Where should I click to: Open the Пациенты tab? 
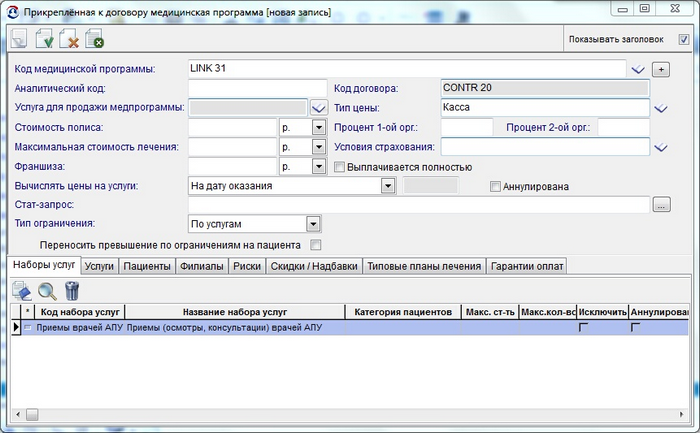click(147, 266)
